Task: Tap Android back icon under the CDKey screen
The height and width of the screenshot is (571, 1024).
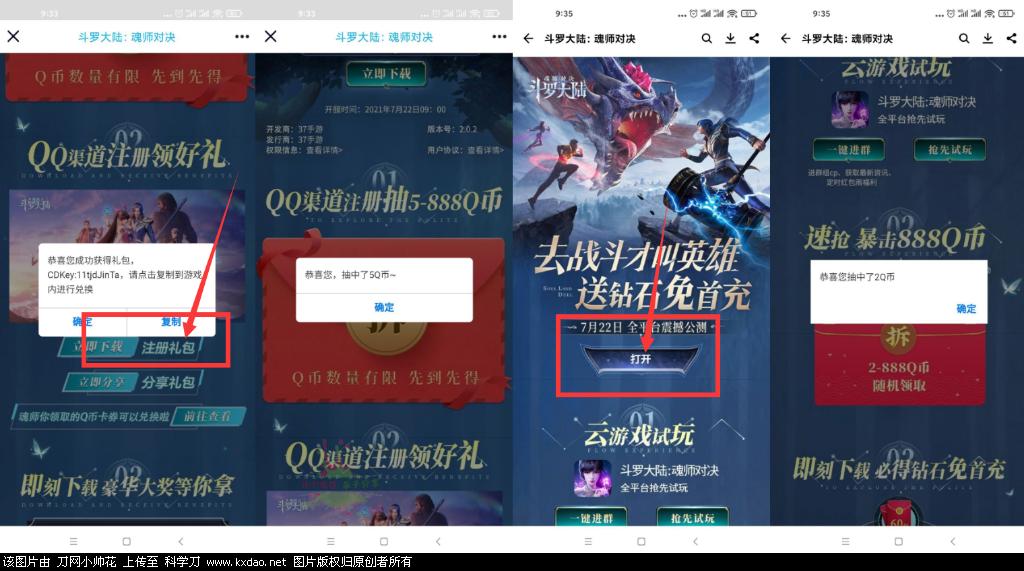Action: tap(181, 541)
